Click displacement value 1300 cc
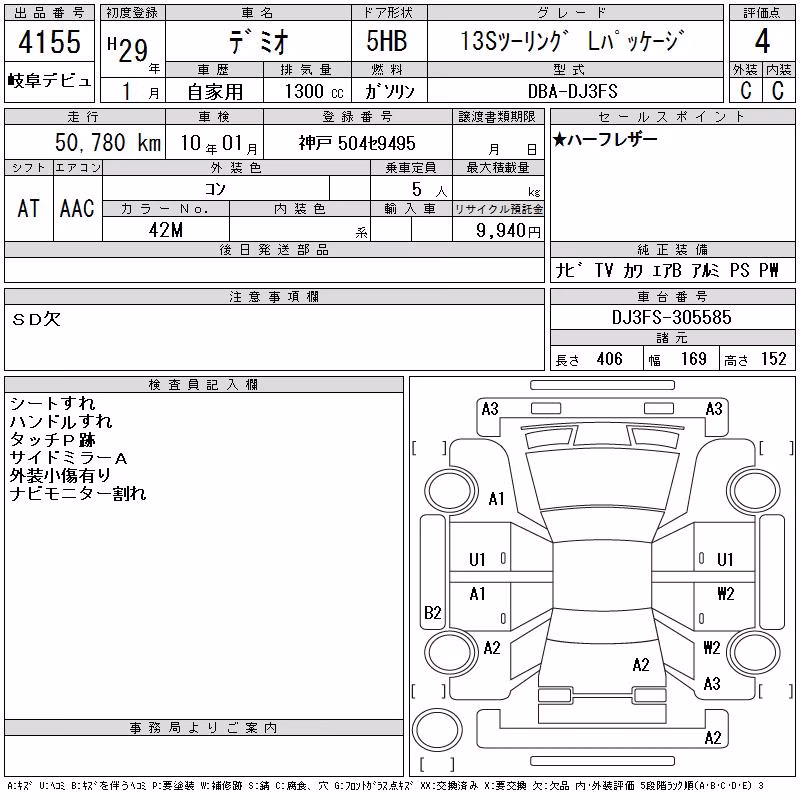Viewport: 800px width, 800px height. 314,91
